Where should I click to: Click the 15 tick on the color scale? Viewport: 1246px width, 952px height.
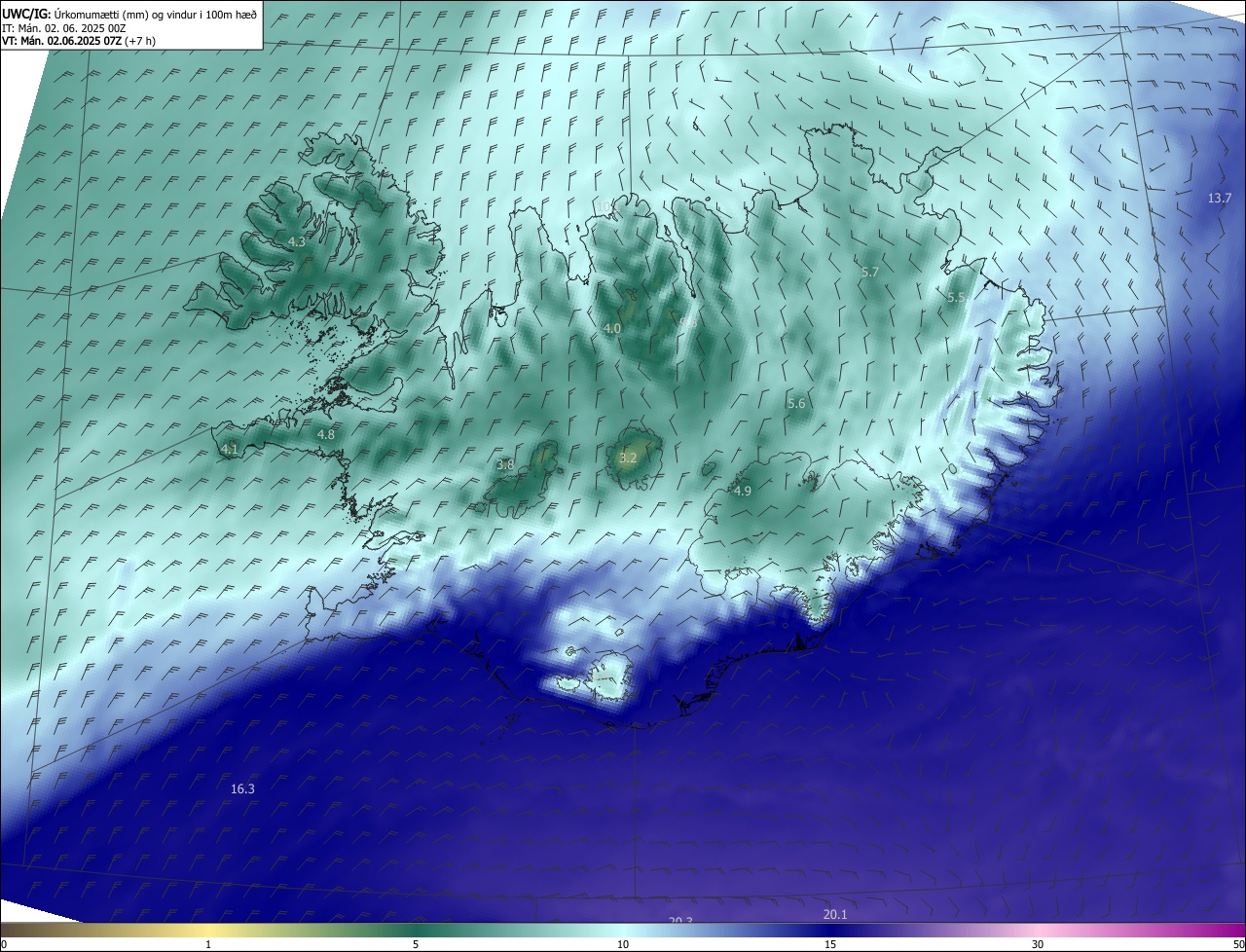click(x=830, y=944)
